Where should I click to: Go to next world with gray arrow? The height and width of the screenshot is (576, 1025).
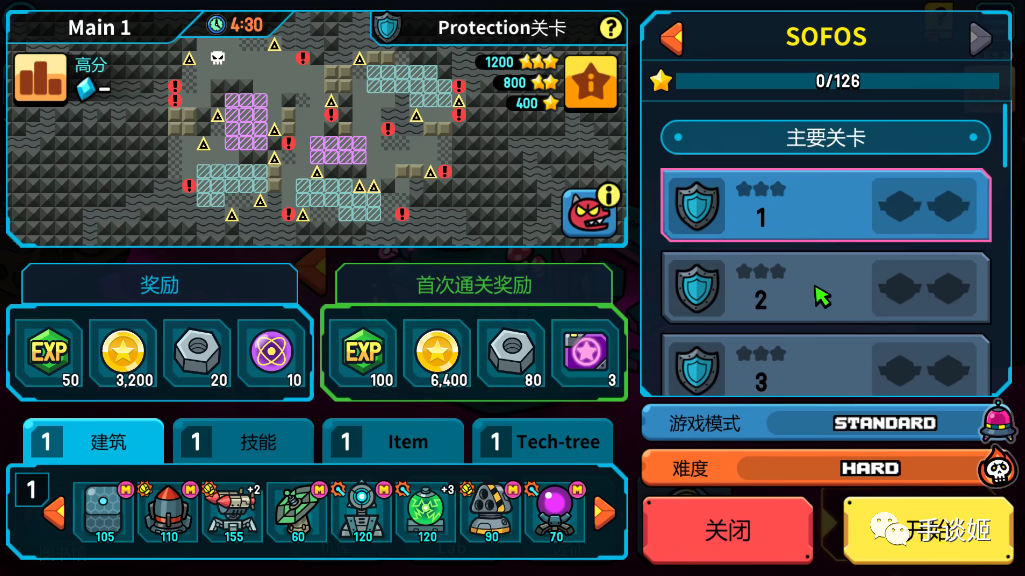(x=980, y=38)
